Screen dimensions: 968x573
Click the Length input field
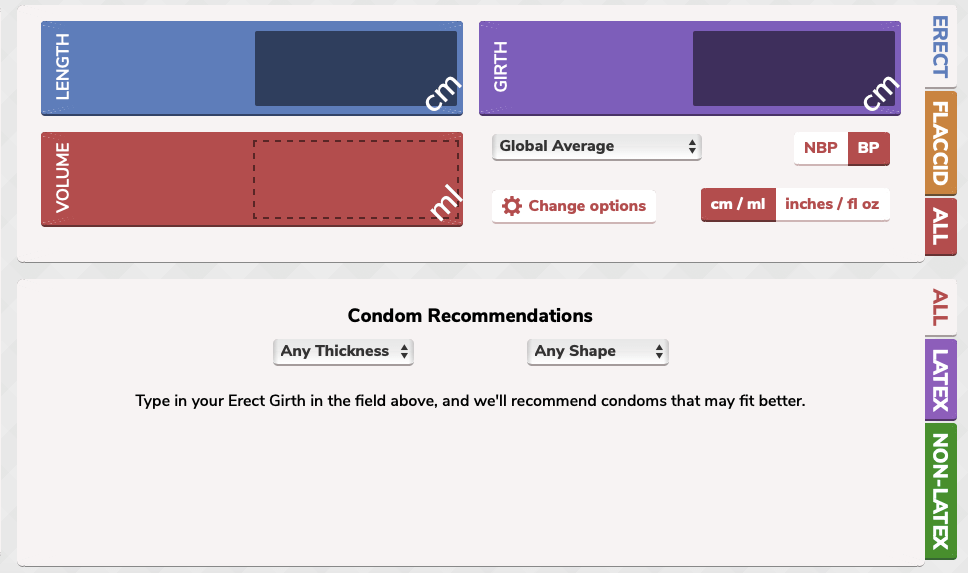pos(355,68)
